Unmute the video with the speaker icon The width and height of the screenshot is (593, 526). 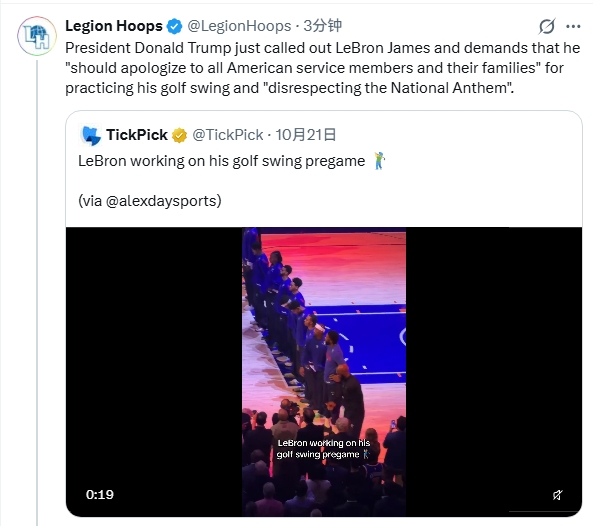pyautogui.click(x=557, y=495)
